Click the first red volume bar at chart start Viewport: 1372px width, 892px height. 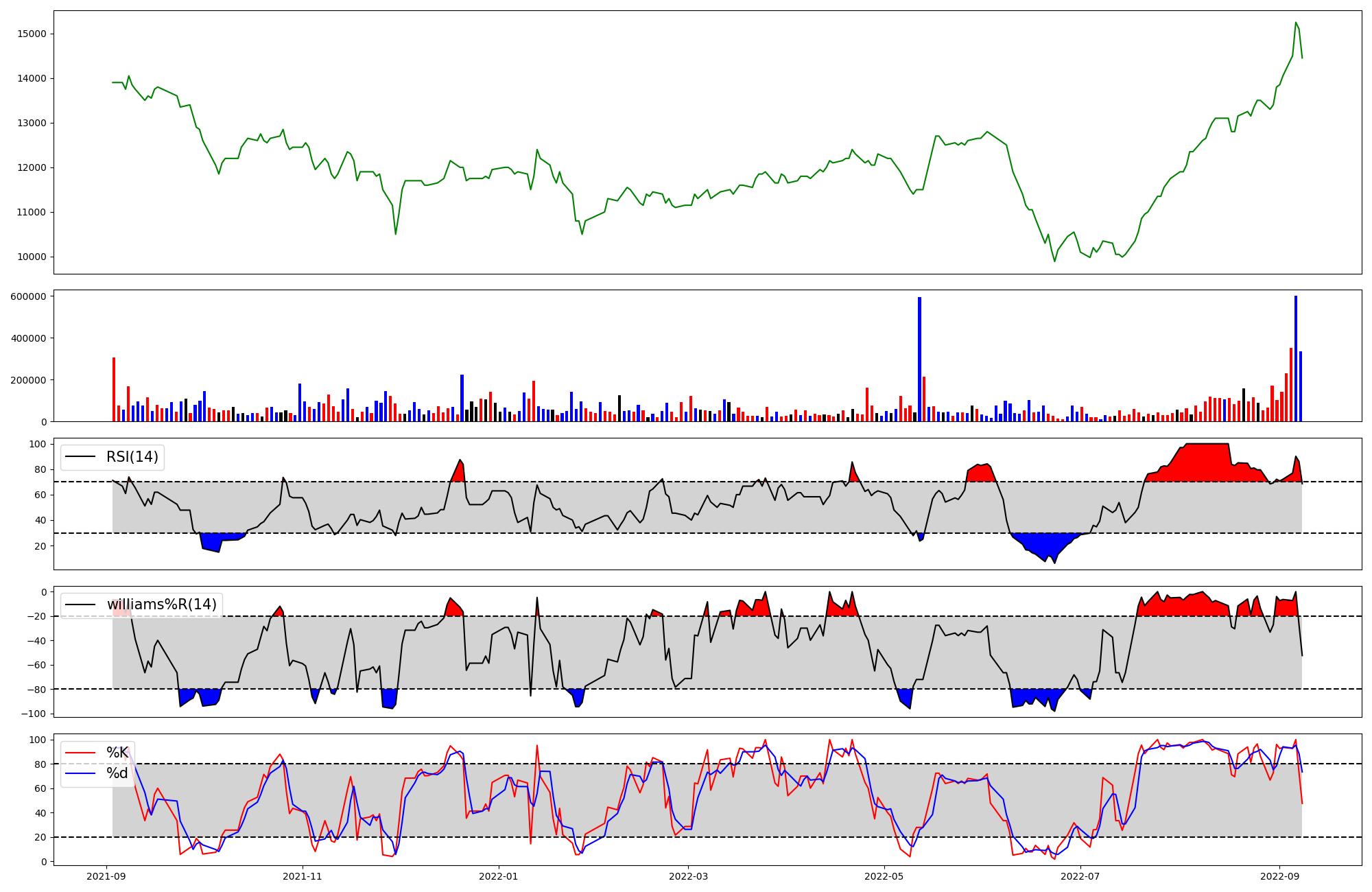[x=114, y=390]
